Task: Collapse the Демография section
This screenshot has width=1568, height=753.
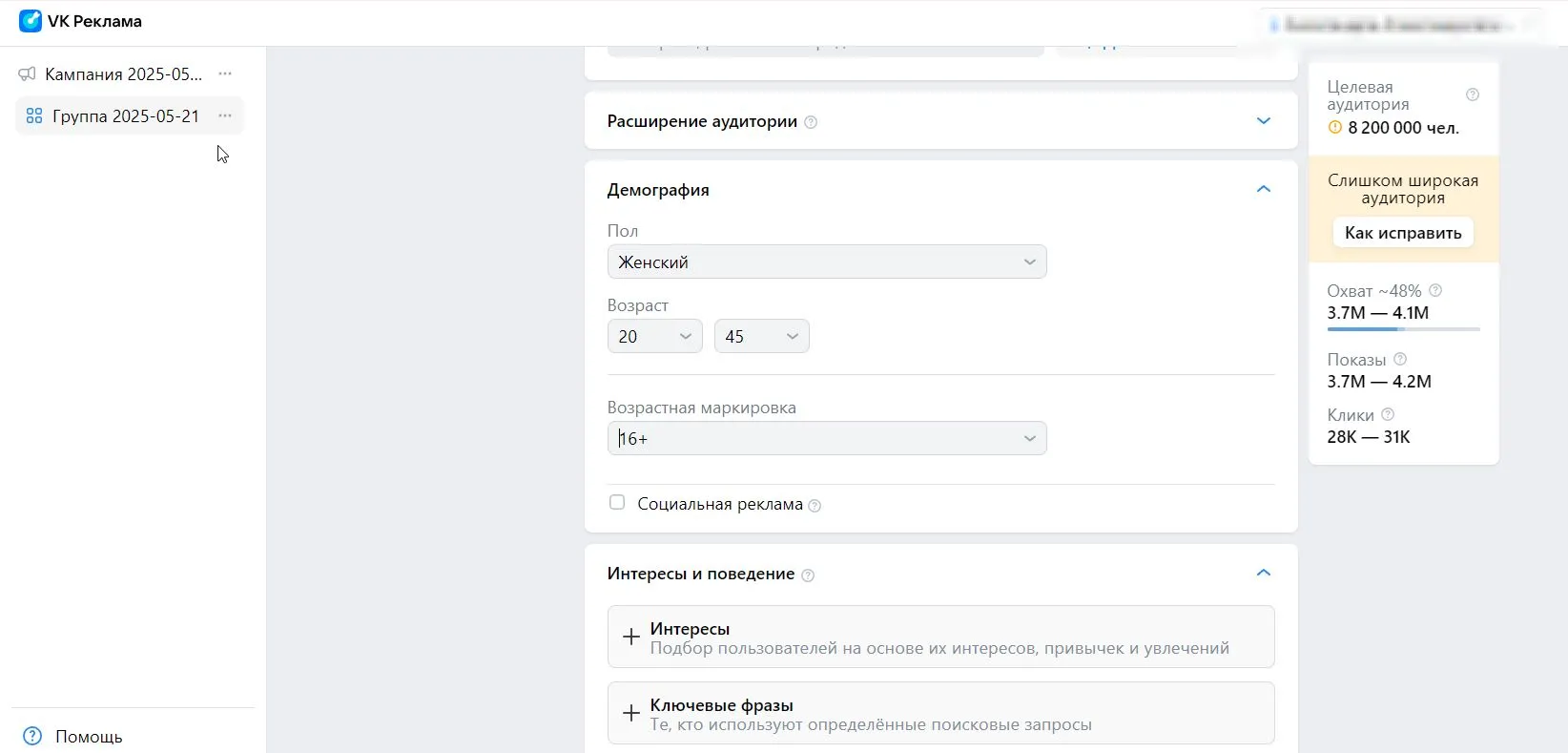Action: pyautogui.click(x=1263, y=189)
